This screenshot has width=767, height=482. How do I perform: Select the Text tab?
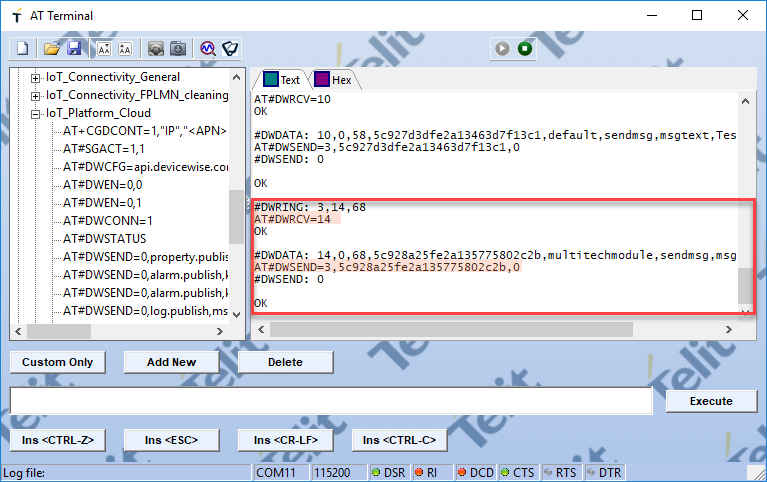pyautogui.click(x=281, y=80)
